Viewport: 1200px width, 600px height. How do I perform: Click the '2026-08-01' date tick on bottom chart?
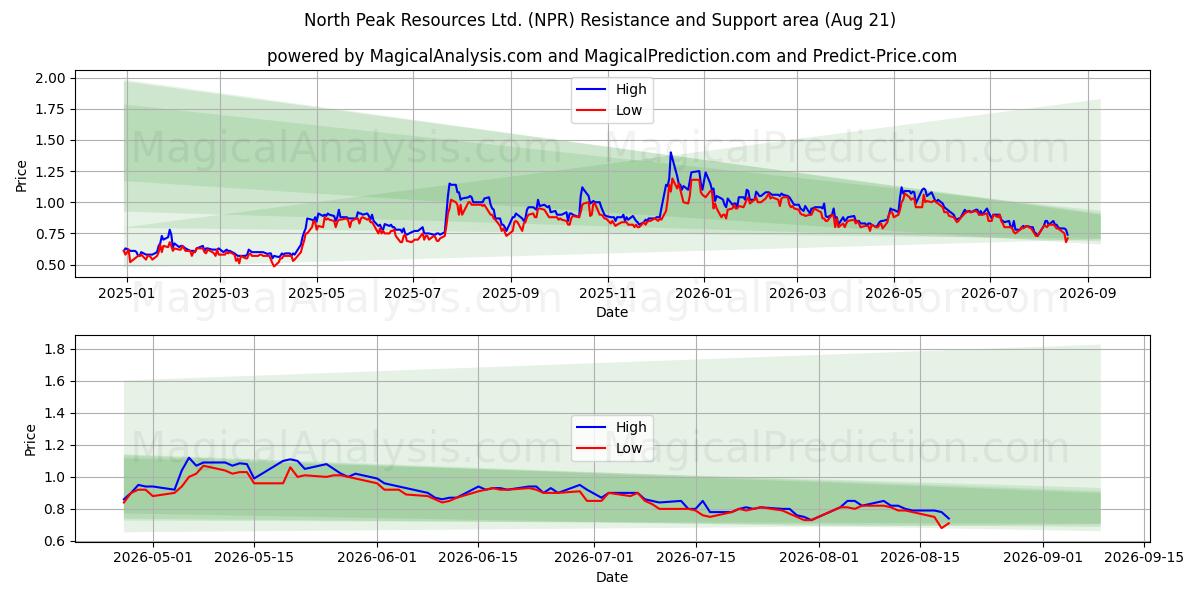click(x=820, y=558)
